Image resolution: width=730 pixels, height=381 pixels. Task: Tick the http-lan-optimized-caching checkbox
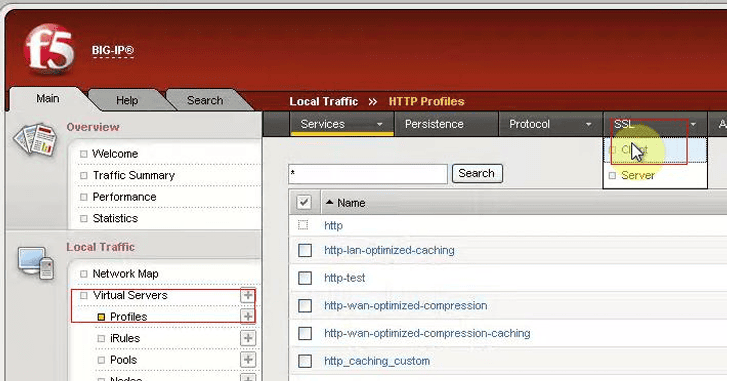(x=305, y=251)
